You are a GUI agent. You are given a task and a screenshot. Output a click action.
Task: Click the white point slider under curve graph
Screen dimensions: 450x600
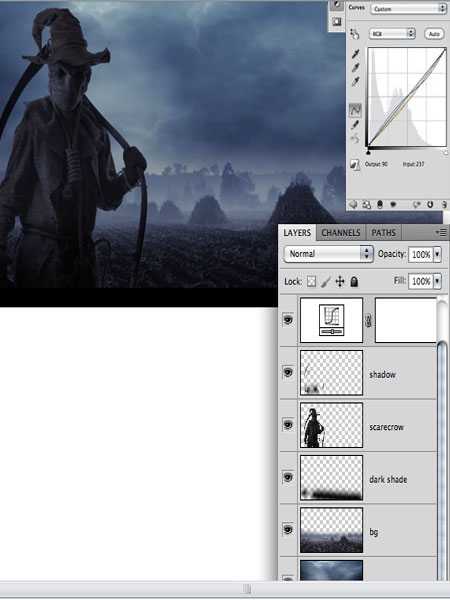coord(445,153)
